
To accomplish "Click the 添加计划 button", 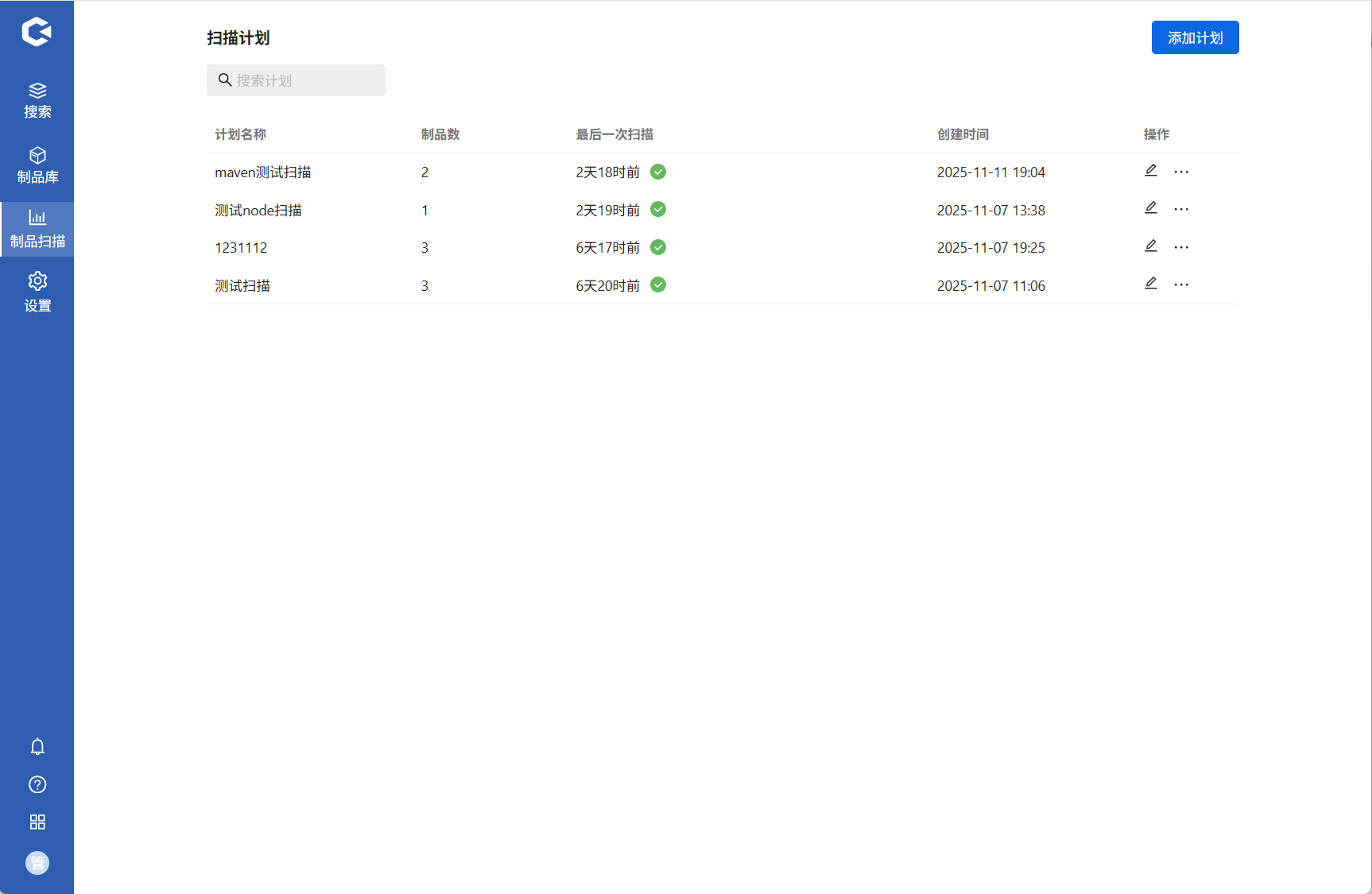I will (1195, 37).
